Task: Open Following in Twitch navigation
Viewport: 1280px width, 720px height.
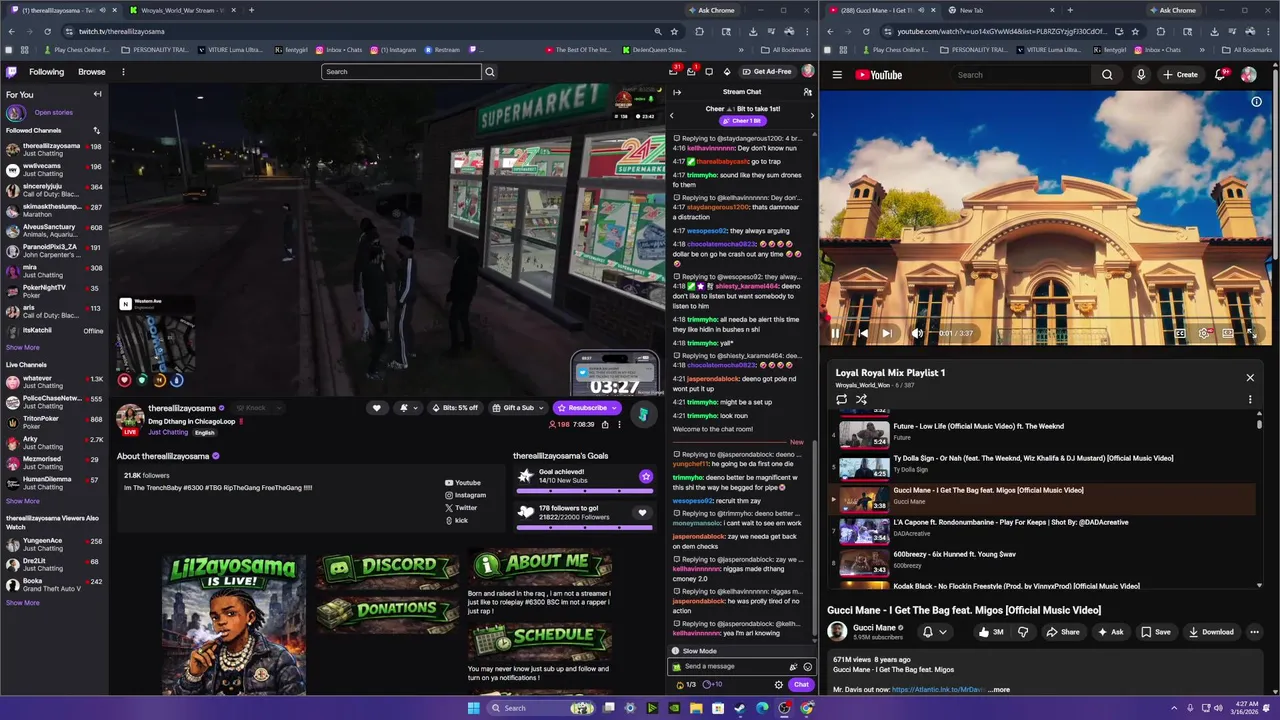Action: 46,72
